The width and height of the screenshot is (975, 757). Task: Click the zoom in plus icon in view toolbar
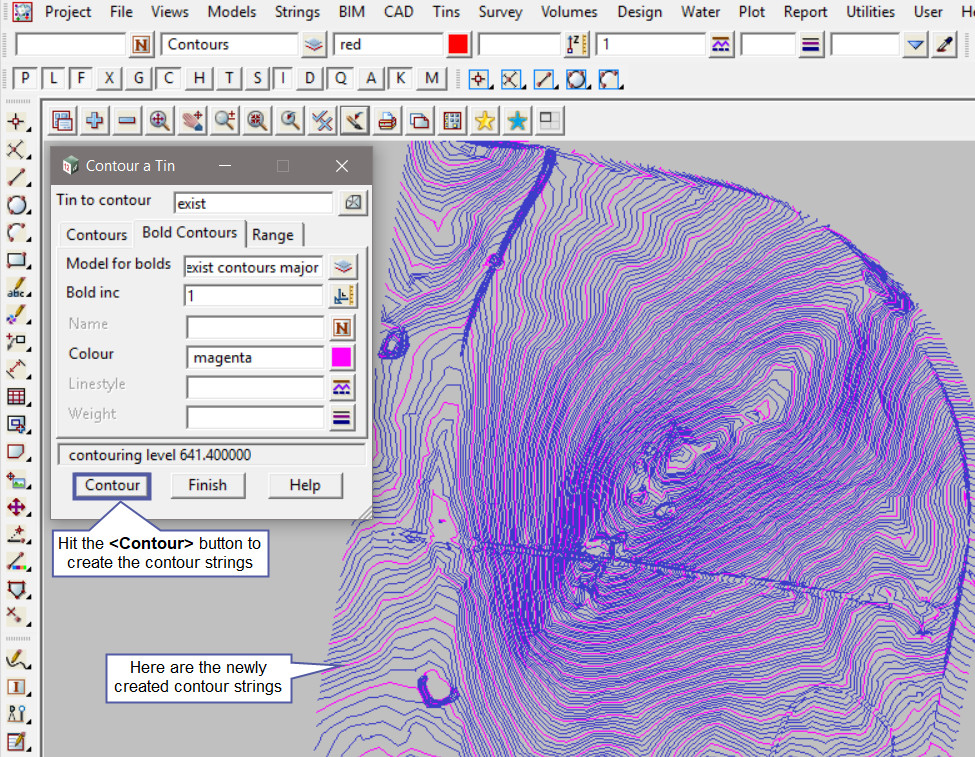95,121
